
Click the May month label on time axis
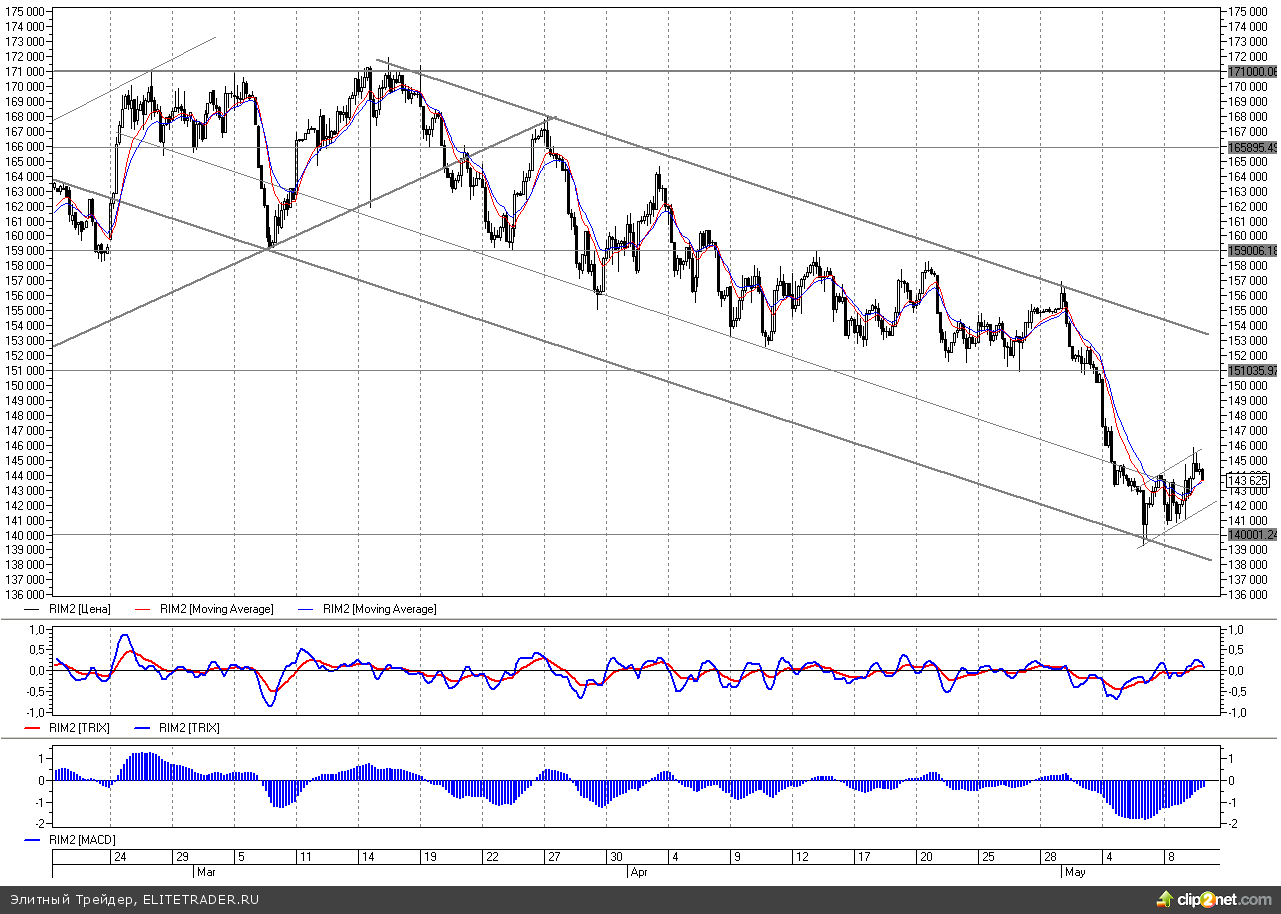click(1075, 872)
